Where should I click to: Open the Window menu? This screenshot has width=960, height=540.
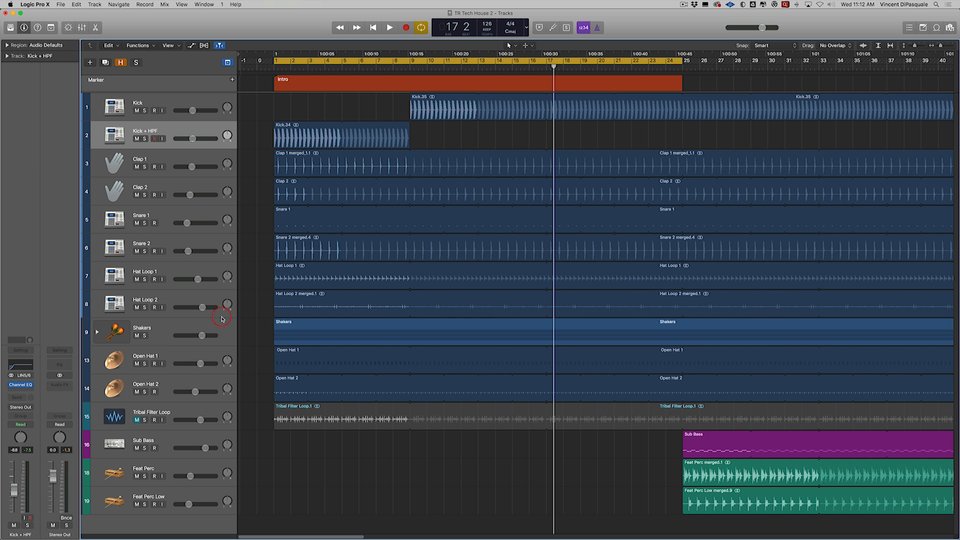(x=204, y=4)
